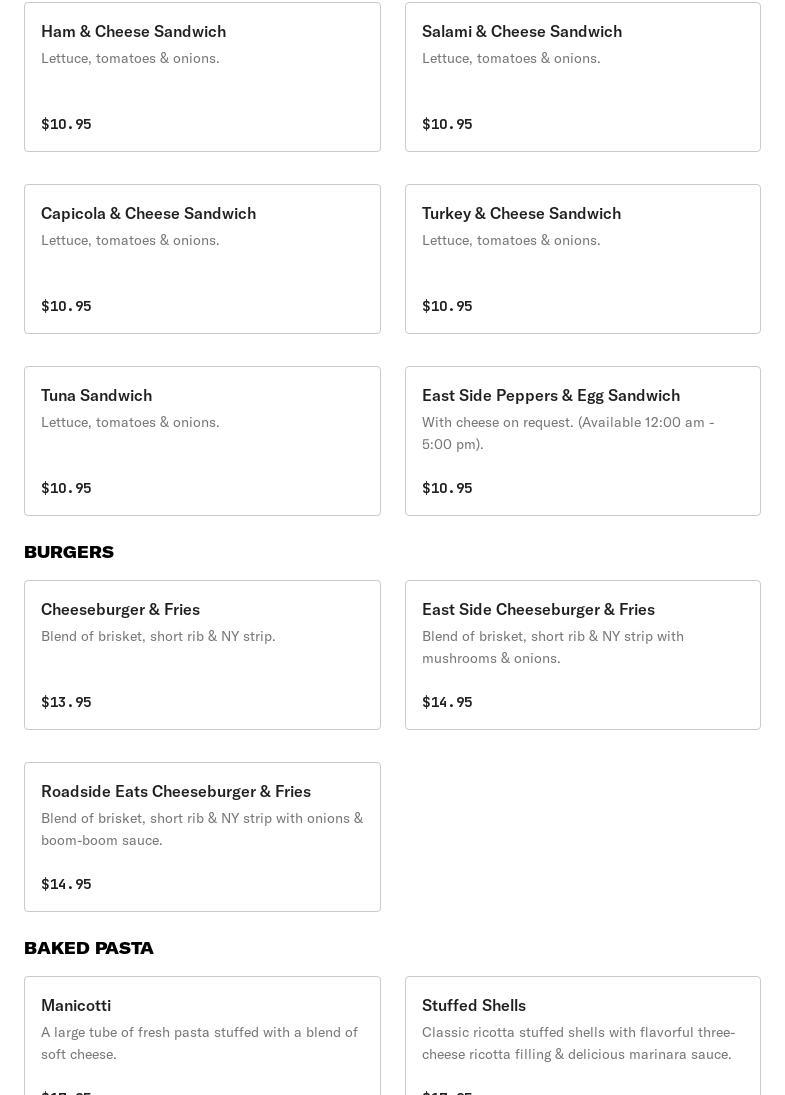Open Roadside Eats Cheeseburger & Fries title

pos(176,791)
